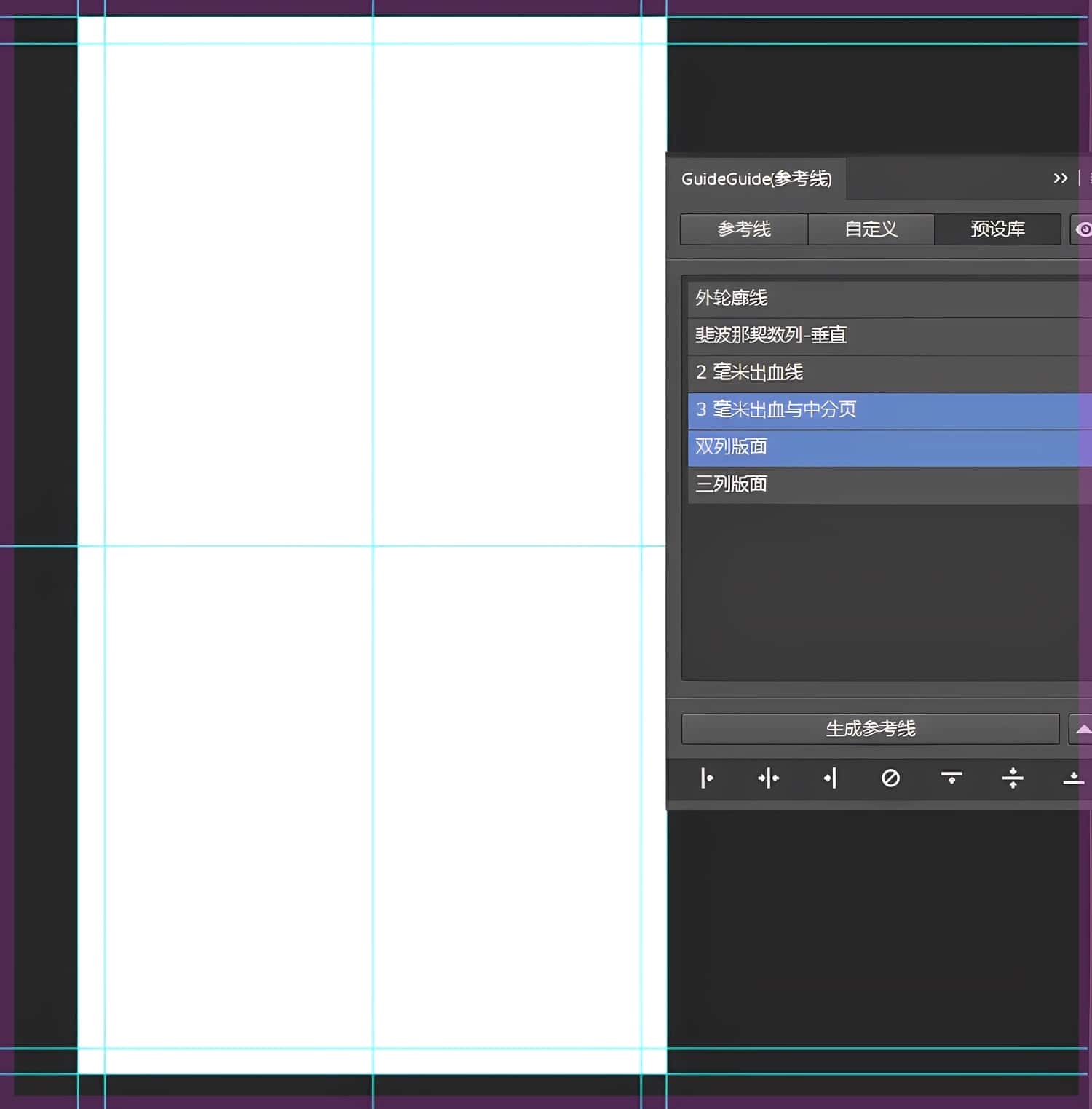Add a vertical midpoint guide
This screenshot has width=1092, height=1109.
pyautogui.click(x=768, y=778)
